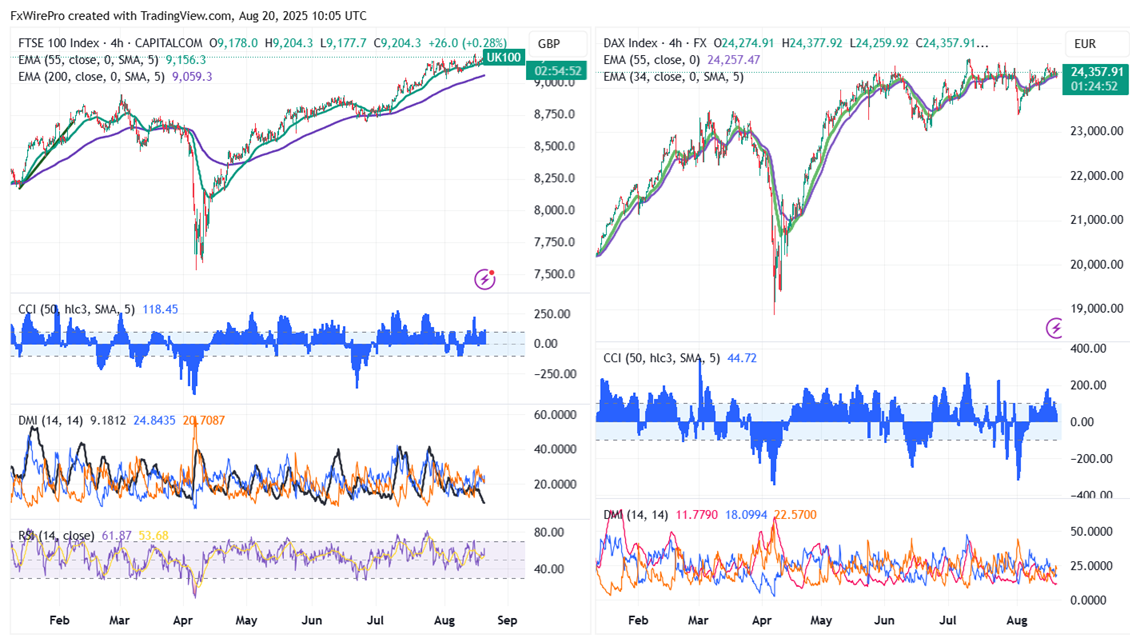This screenshot has width=1130, height=639.
Task: Select the CCI legend under DAX chart
Action: coord(660,358)
